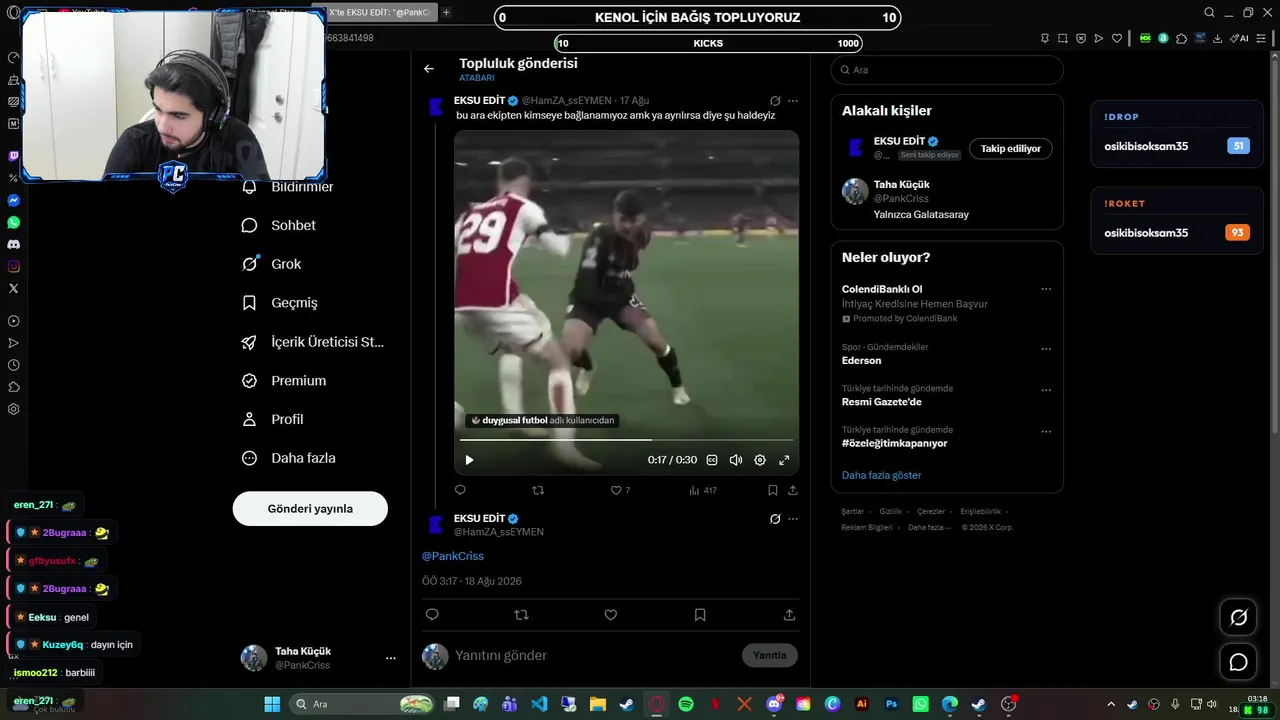Take a snapshot with the Opera toolbar

click(1062, 38)
